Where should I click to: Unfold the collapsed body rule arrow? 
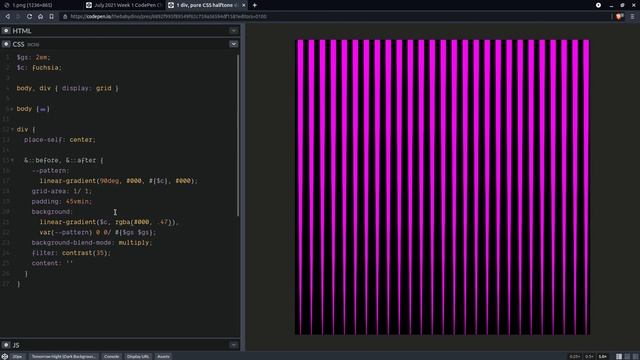[12, 109]
